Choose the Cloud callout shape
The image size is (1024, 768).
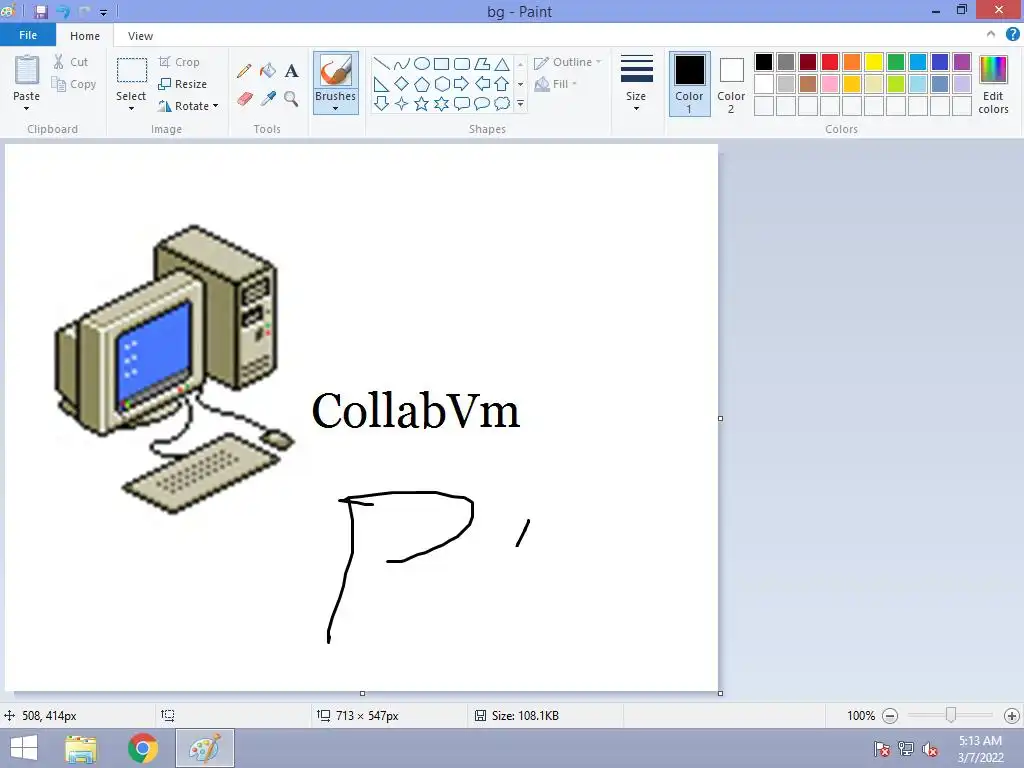pos(502,103)
